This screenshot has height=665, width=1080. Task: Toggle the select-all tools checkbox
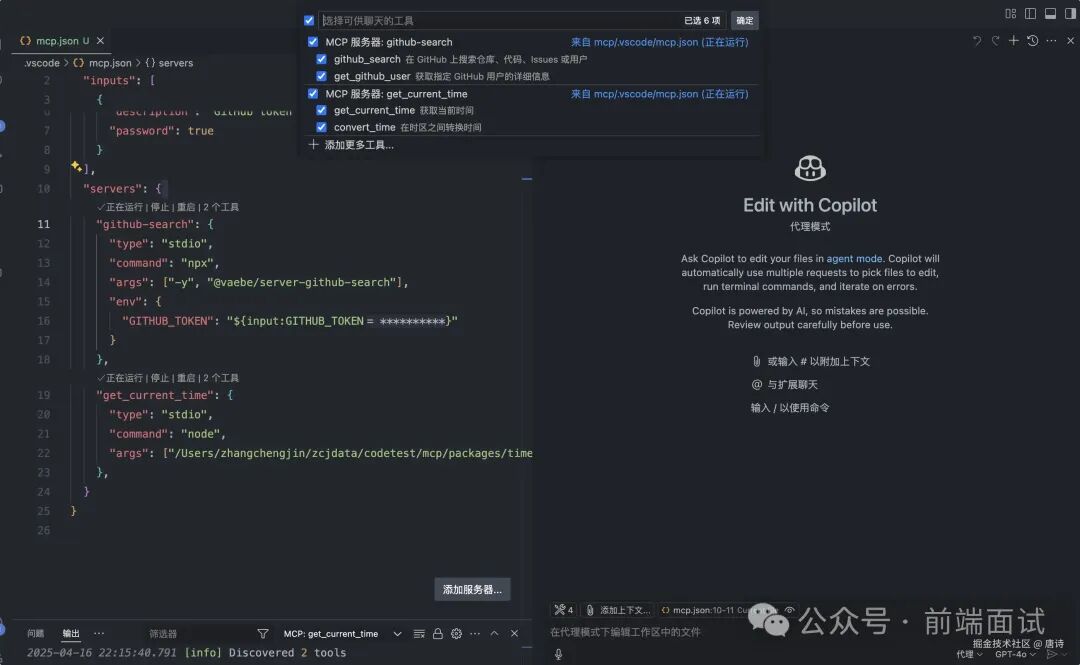tap(309, 20)
